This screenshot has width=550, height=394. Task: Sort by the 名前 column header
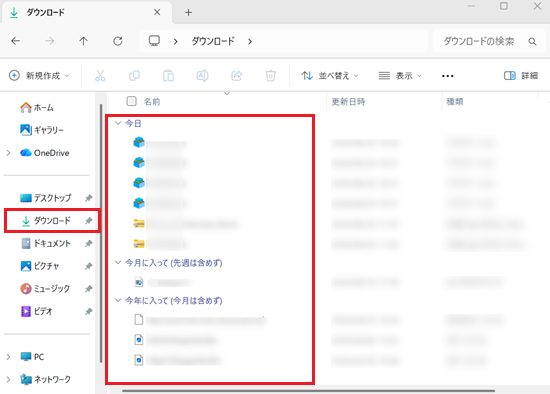(x=152, y=102)
